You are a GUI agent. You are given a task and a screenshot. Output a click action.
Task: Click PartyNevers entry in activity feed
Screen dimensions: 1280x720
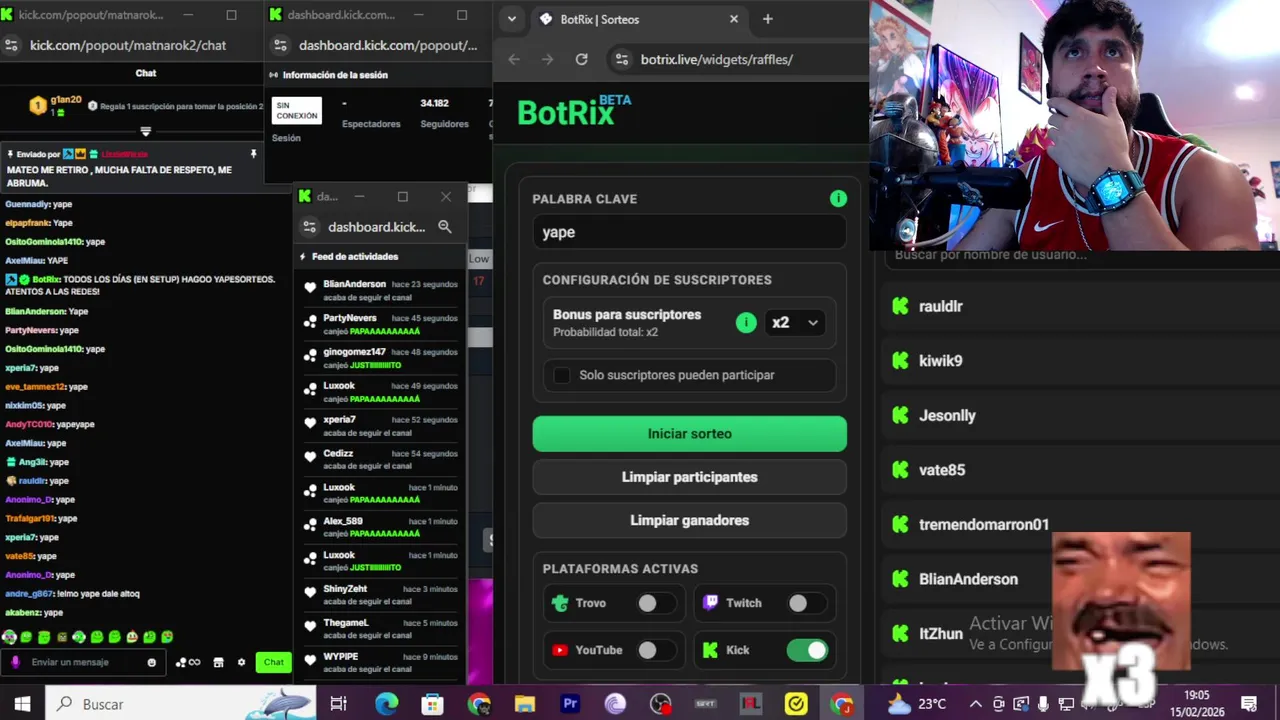pyautogui.click(x=381, y=324)
